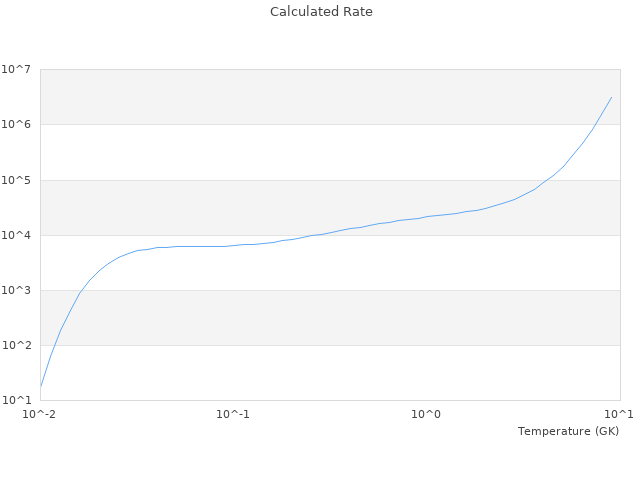Click the 10^2 y-axis tick label
Image resolution: width=640 pixels, height=480 pixels.
16,345
